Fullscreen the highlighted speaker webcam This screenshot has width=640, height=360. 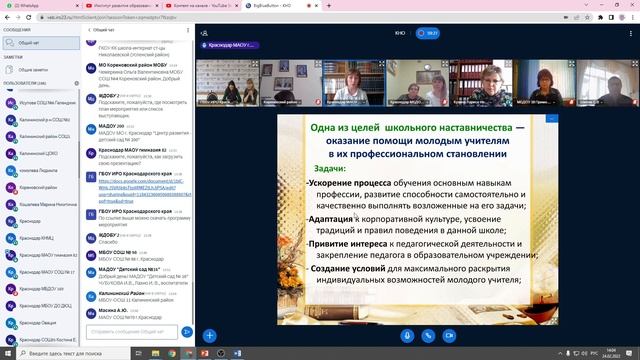tap(382, 64)
